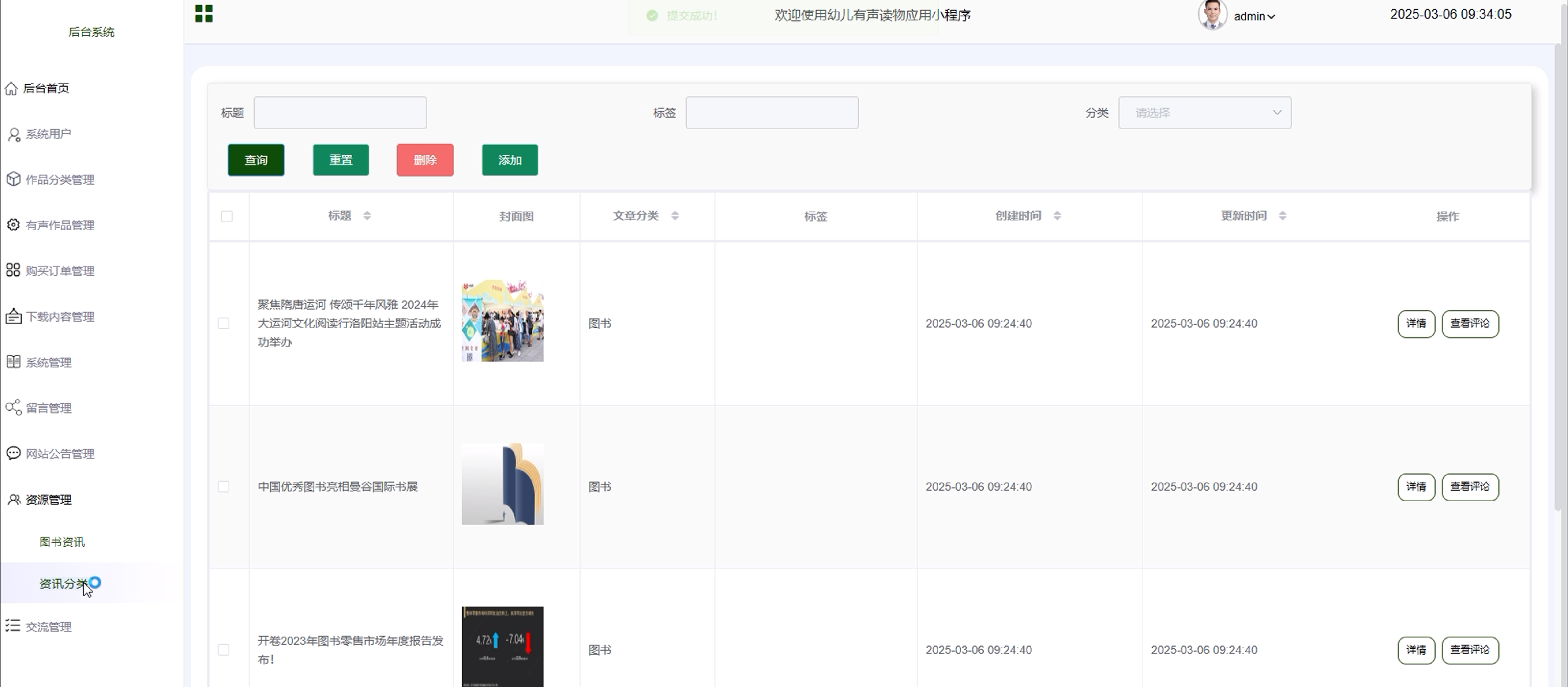Check the row for 开卷2023年图书零售市场年度报告
This screenshot has height=687, width=1568.
click(x=224, y=650)
